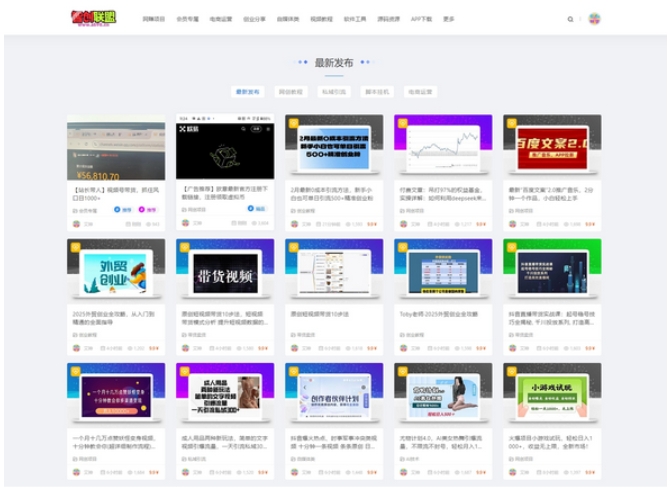Select the 最新发布 filter tab
The height and width of the screenshot is (490, 670).
[x=247, y=91]
